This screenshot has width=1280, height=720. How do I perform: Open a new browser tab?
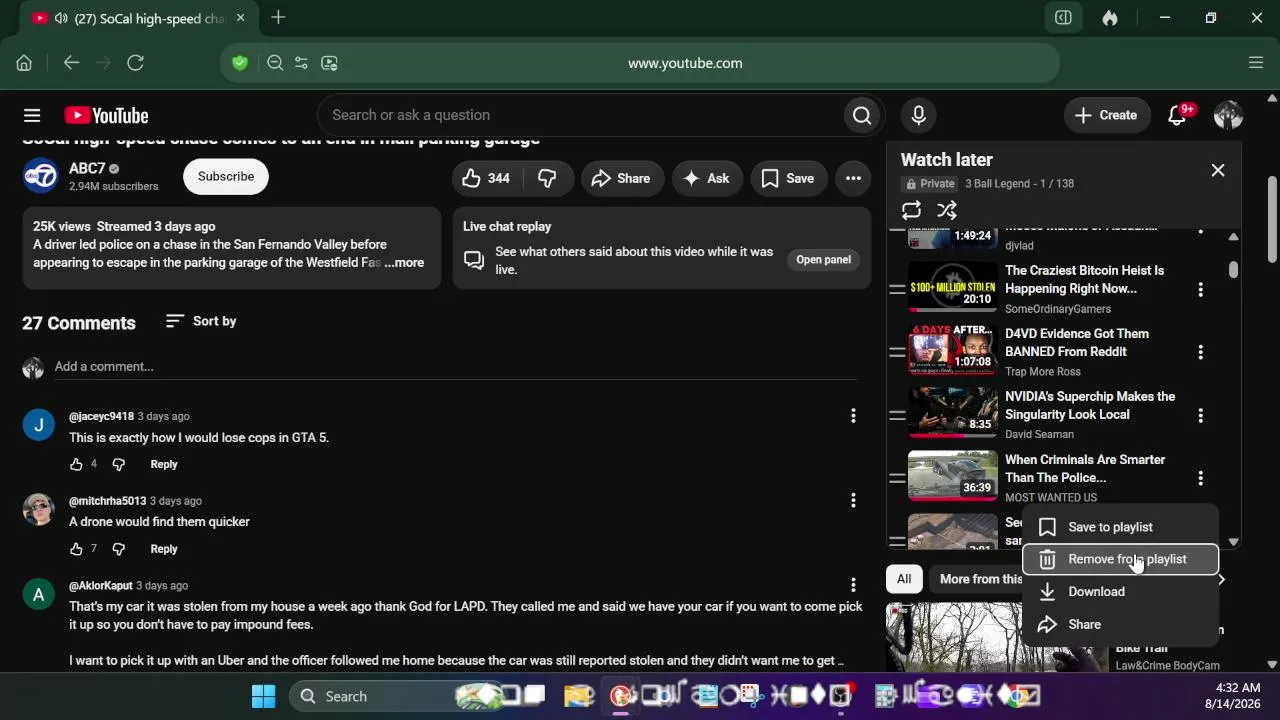point(278,18)
